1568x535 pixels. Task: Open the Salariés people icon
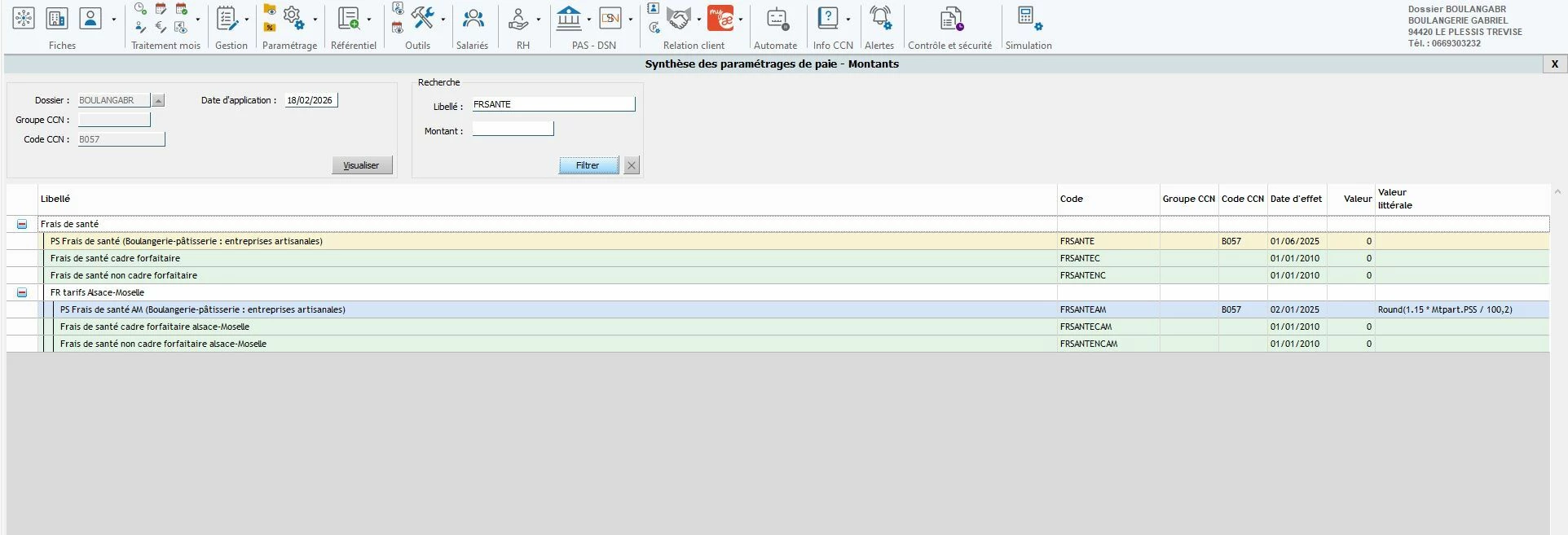(473, 18)
